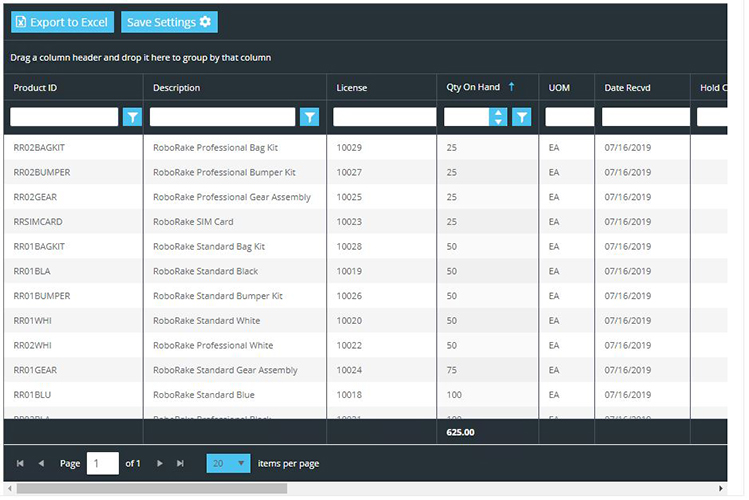
Task: Click RoboRake Standard Bumper Kit description
Action: (x=218, y=296)
